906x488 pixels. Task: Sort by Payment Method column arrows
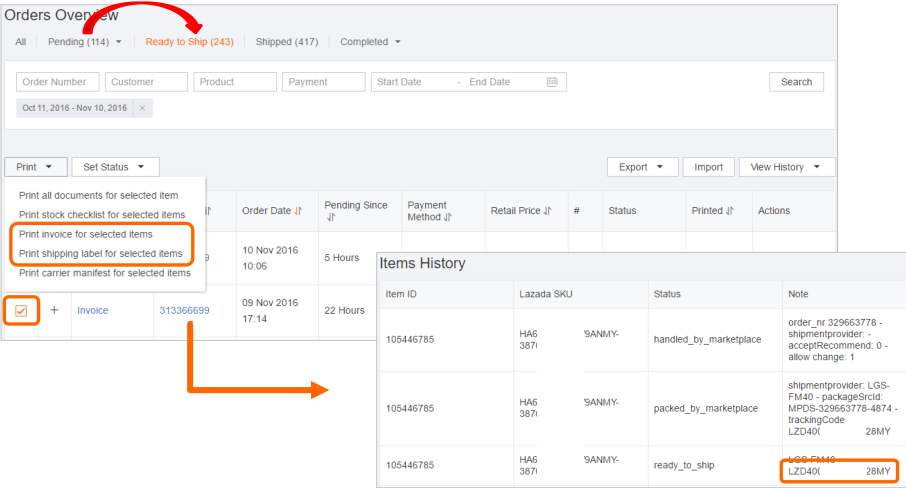(x=448, y=217)
